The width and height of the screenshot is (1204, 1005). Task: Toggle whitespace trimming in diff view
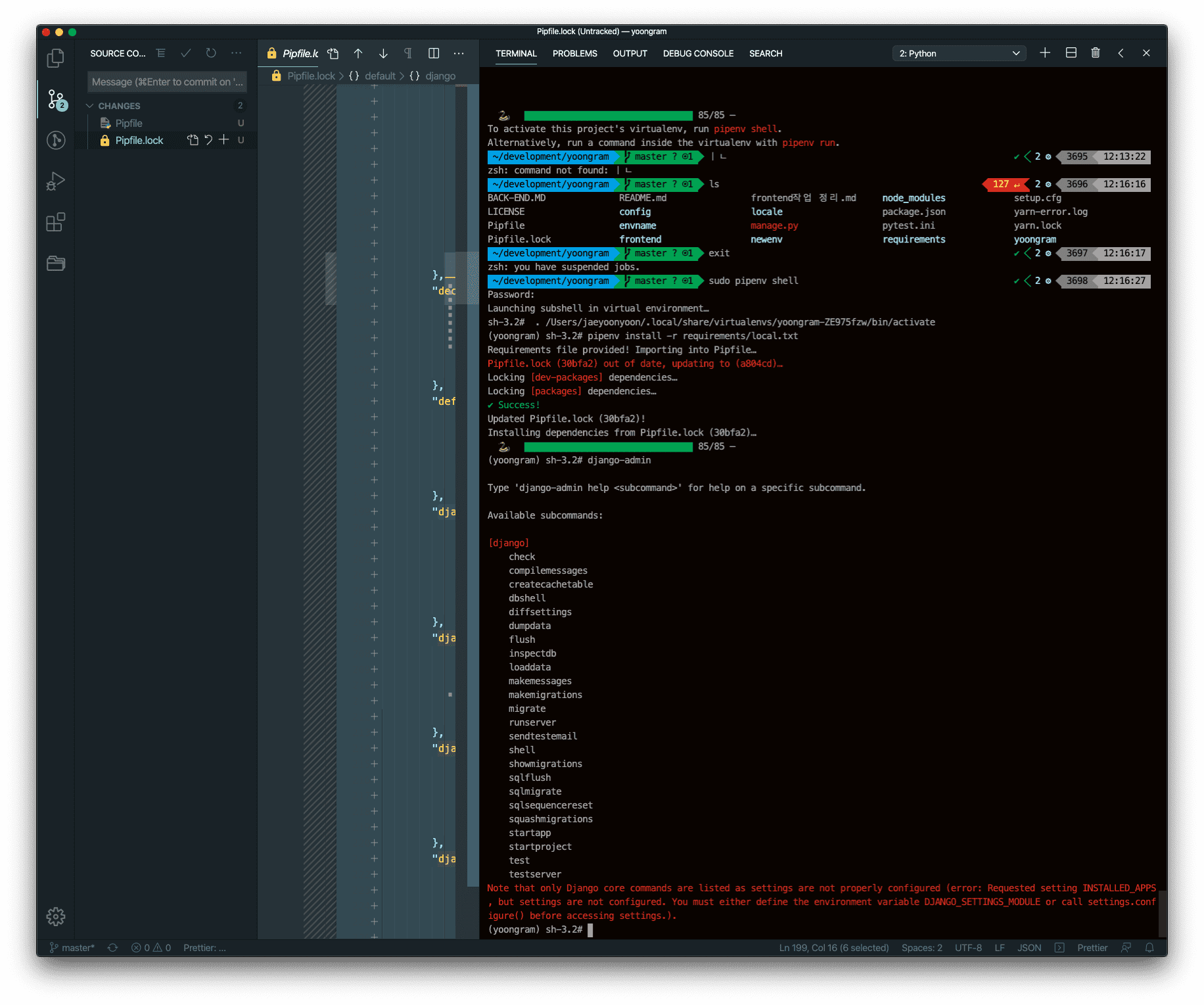click(x=408, y=54)
